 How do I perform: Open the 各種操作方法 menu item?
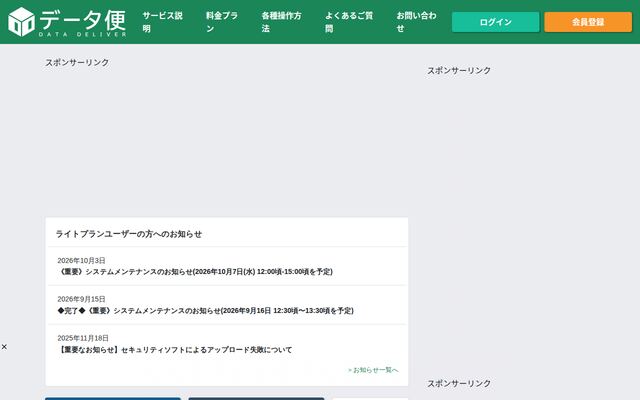tap(281, 22)
